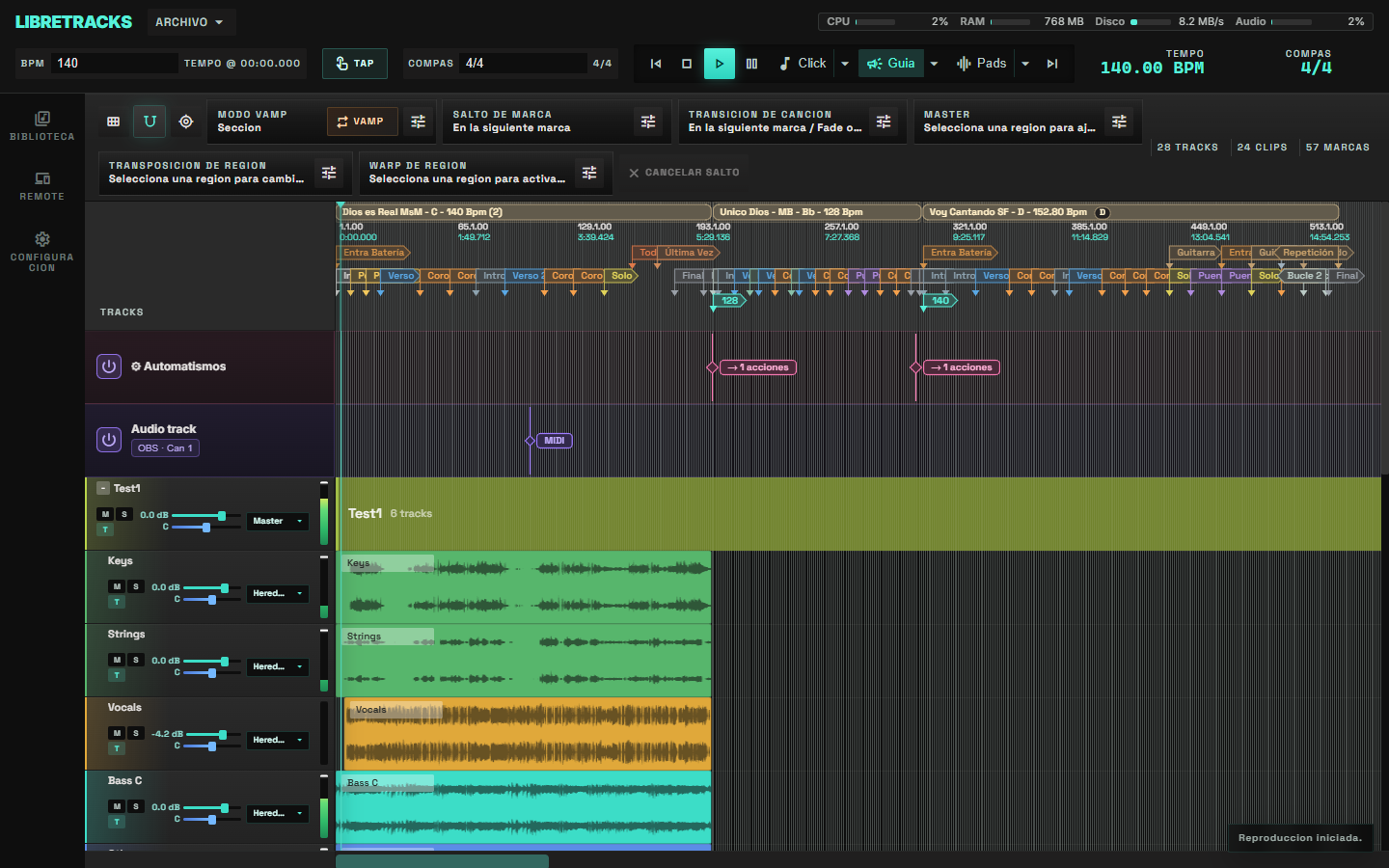Select the Unico Dios song region
The height and width of the screenshot is (868, 1389).
[x=816, y=212]
